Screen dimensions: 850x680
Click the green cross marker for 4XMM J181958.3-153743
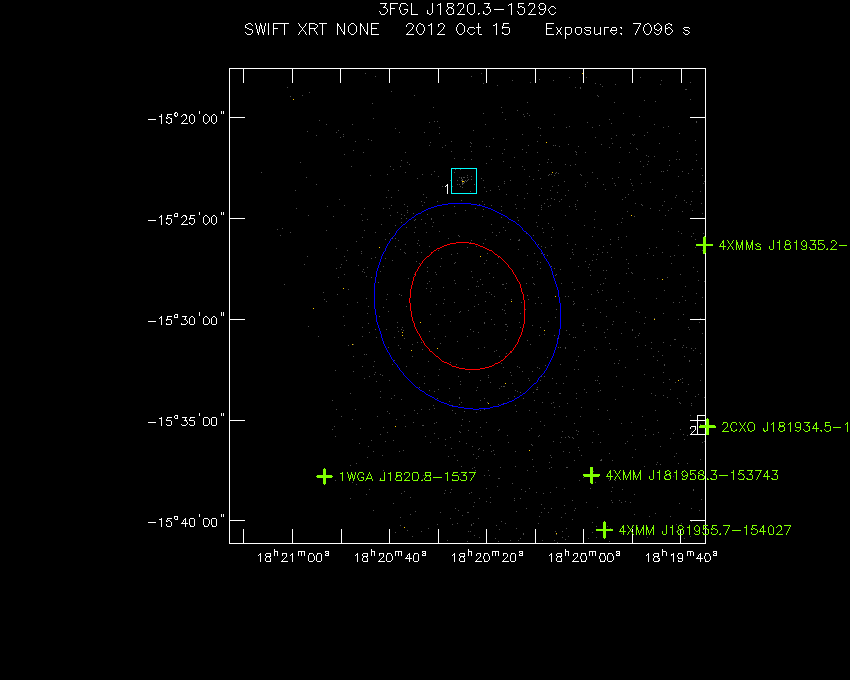[591, 476]
